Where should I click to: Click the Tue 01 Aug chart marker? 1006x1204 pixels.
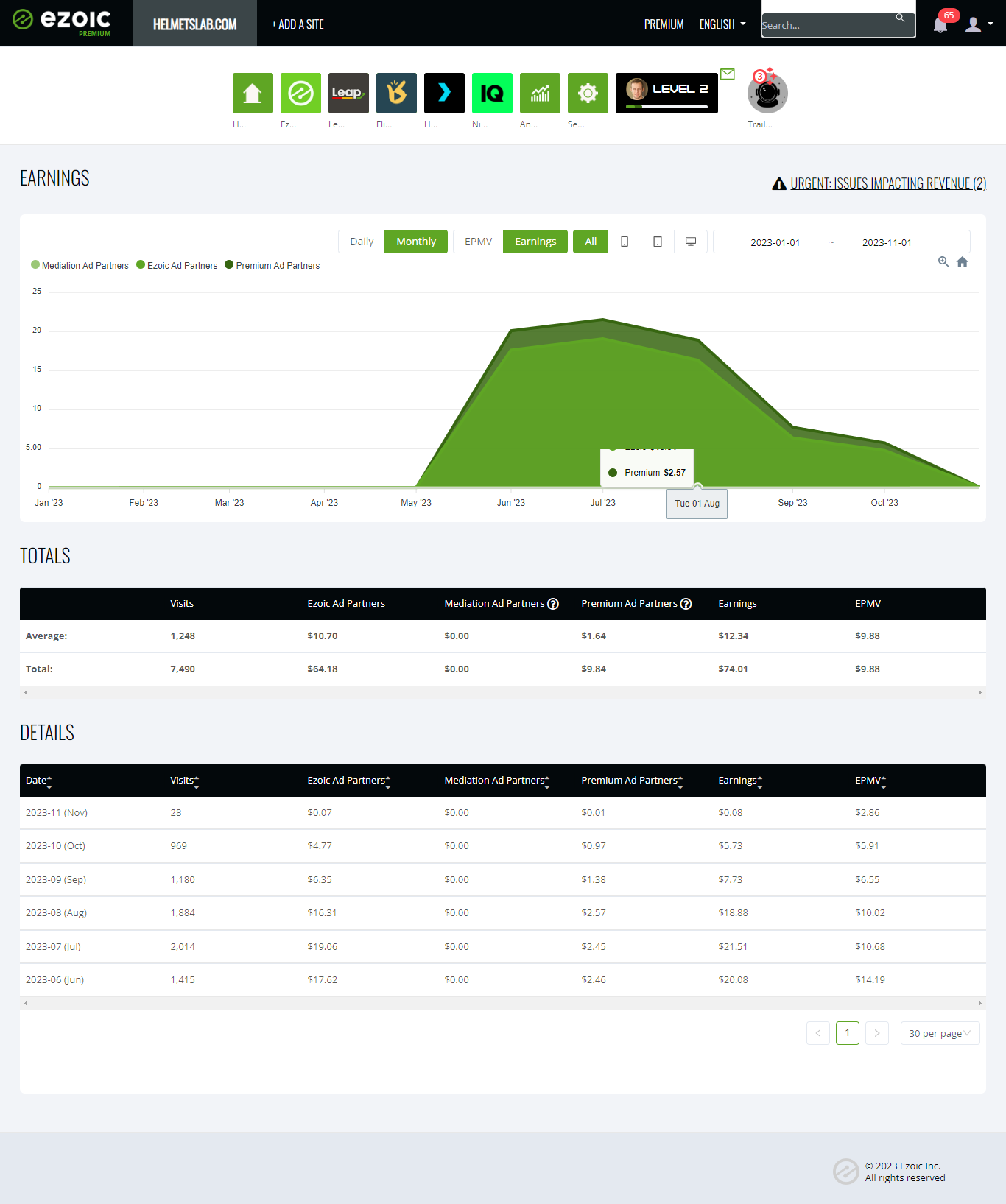tap(697, 504)
